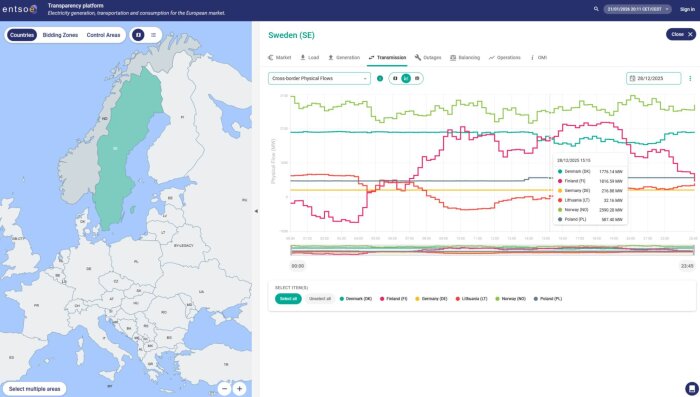Open the OMI tab

pos(538,58)
